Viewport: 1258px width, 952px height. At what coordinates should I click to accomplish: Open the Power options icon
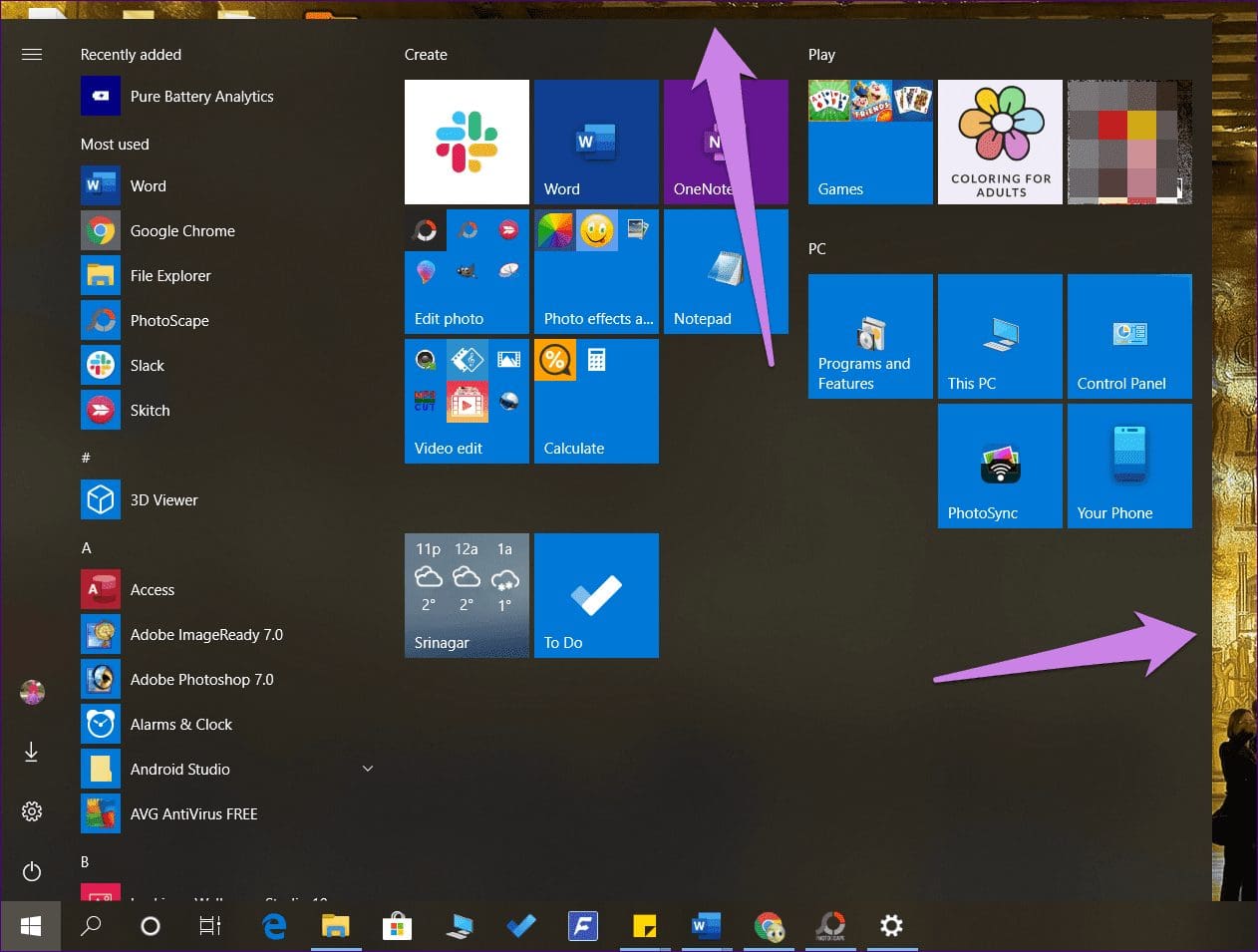tap(32, 871)
